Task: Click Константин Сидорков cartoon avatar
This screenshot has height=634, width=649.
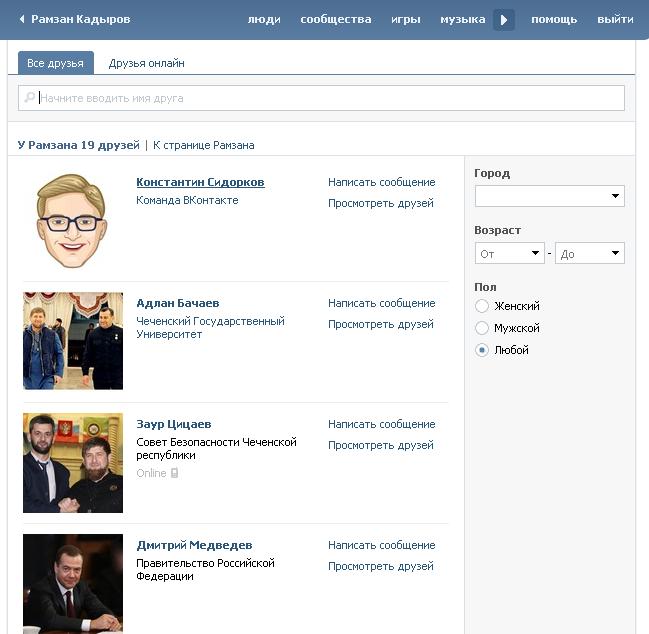Action: pyautogui.click(x=72, y=220)
